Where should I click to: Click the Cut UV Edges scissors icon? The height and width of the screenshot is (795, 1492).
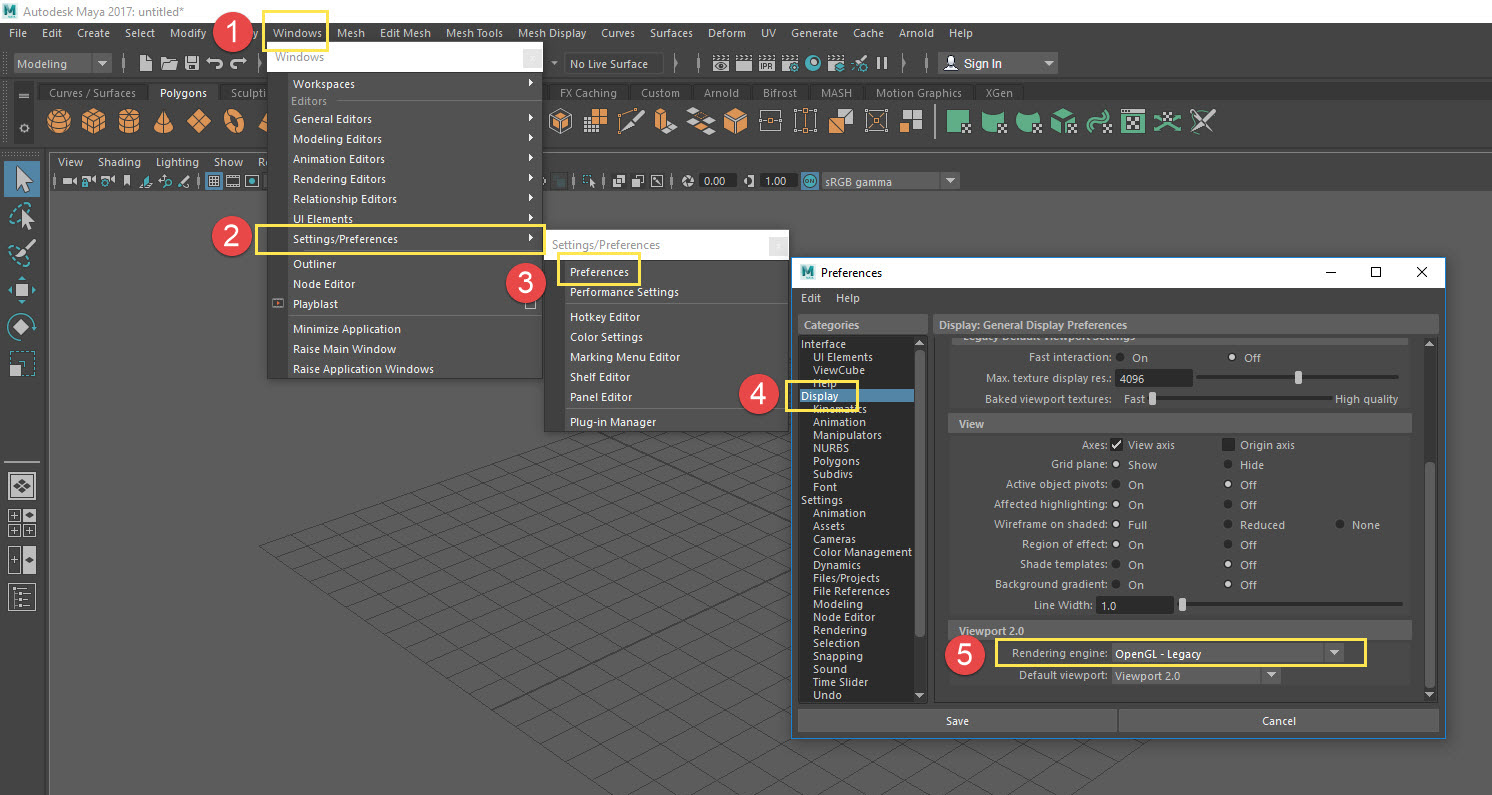pyautogui.click(x=1203, y=122)
